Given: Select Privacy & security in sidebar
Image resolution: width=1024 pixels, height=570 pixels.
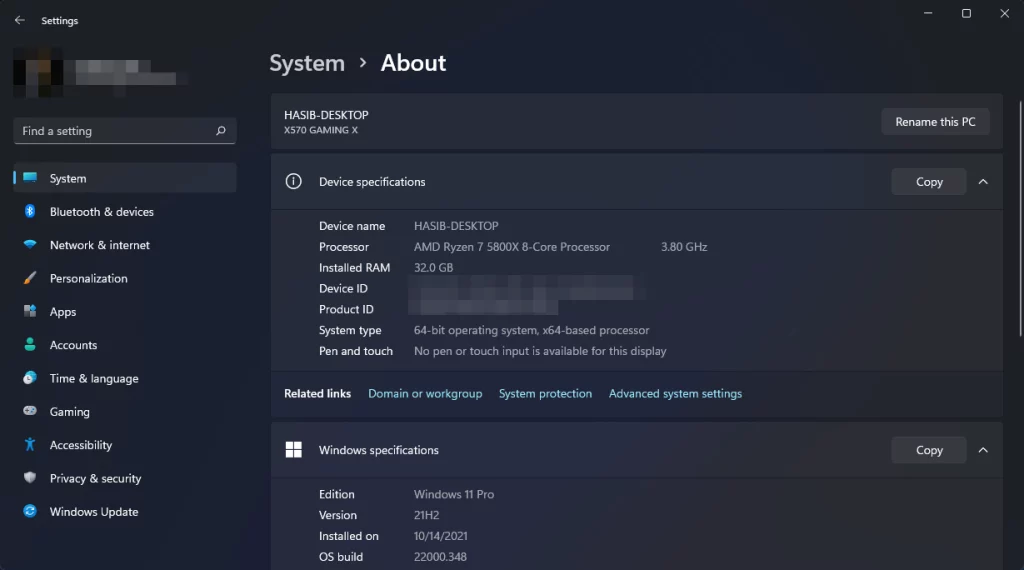Looking at the screenshot, I should point(95,478).
